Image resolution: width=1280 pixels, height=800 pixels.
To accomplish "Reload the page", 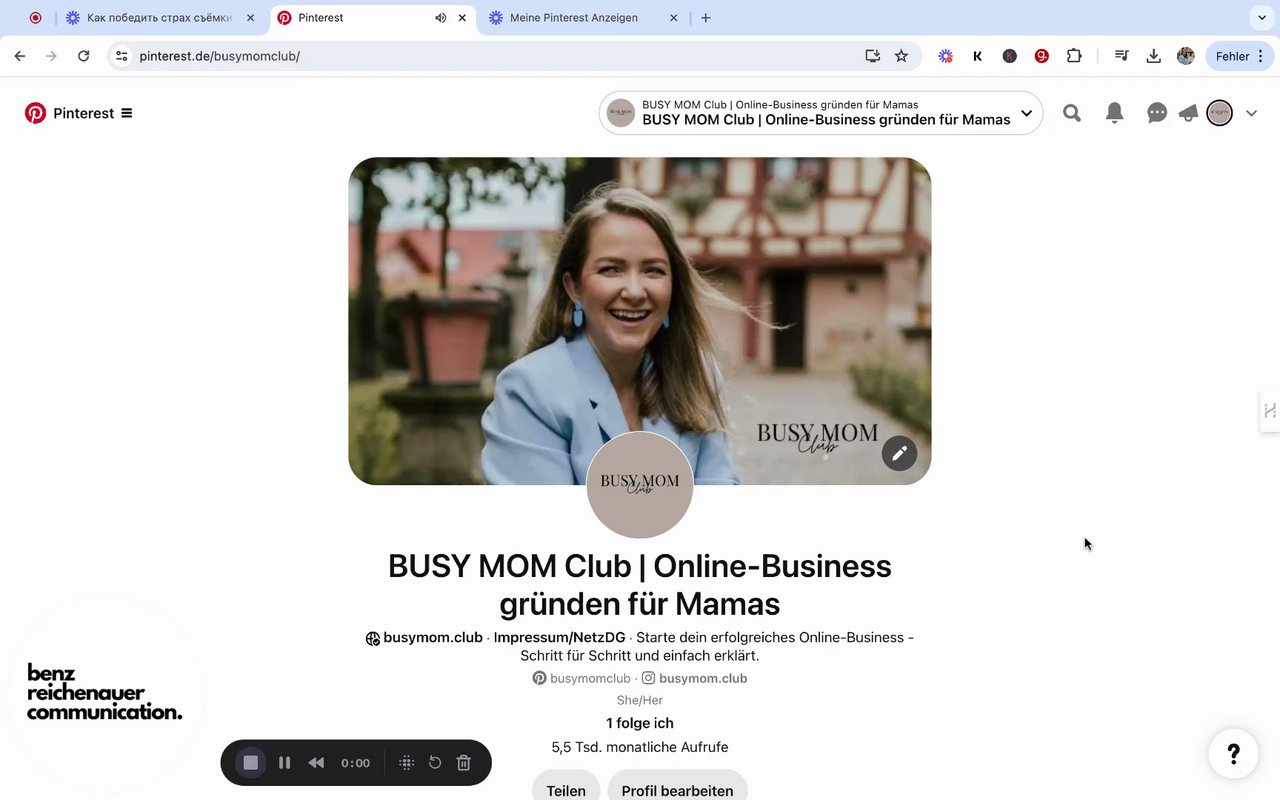I will 84,56.
